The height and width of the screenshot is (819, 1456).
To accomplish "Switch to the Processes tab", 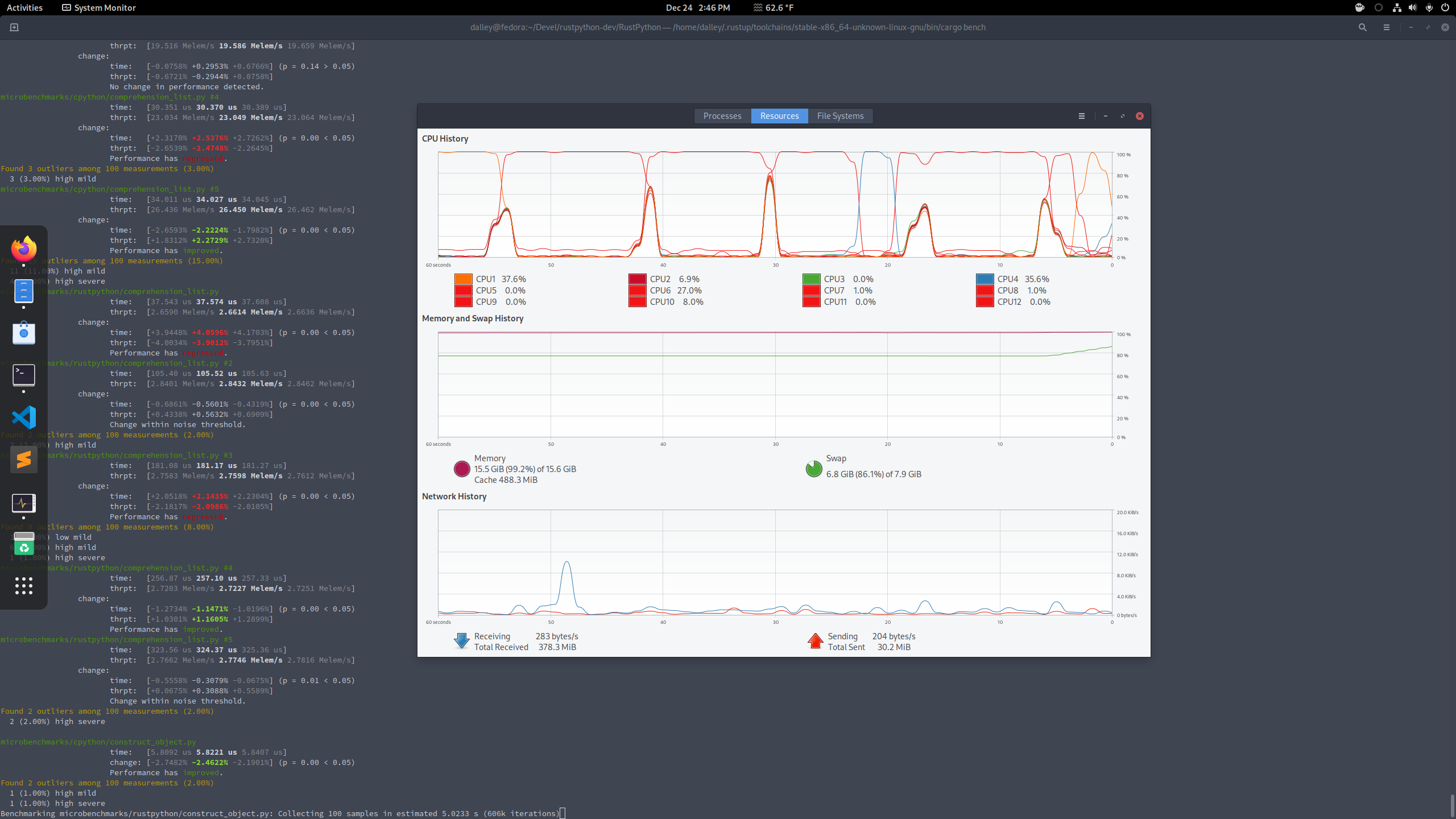I will (722, 116).
